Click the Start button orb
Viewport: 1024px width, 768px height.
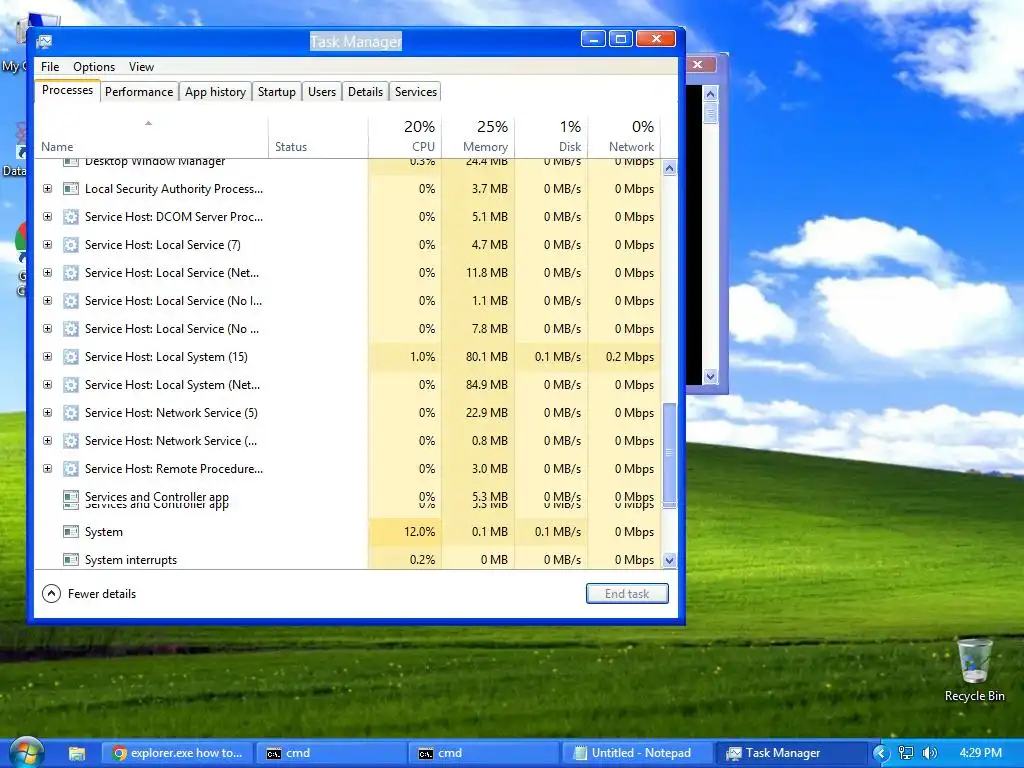coord(26,752)
